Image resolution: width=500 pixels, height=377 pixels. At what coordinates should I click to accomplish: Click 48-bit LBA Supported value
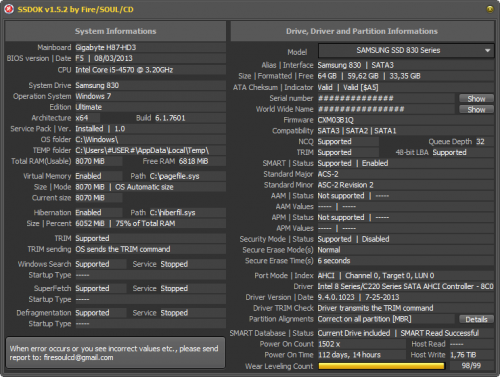[x=450, y=153]
